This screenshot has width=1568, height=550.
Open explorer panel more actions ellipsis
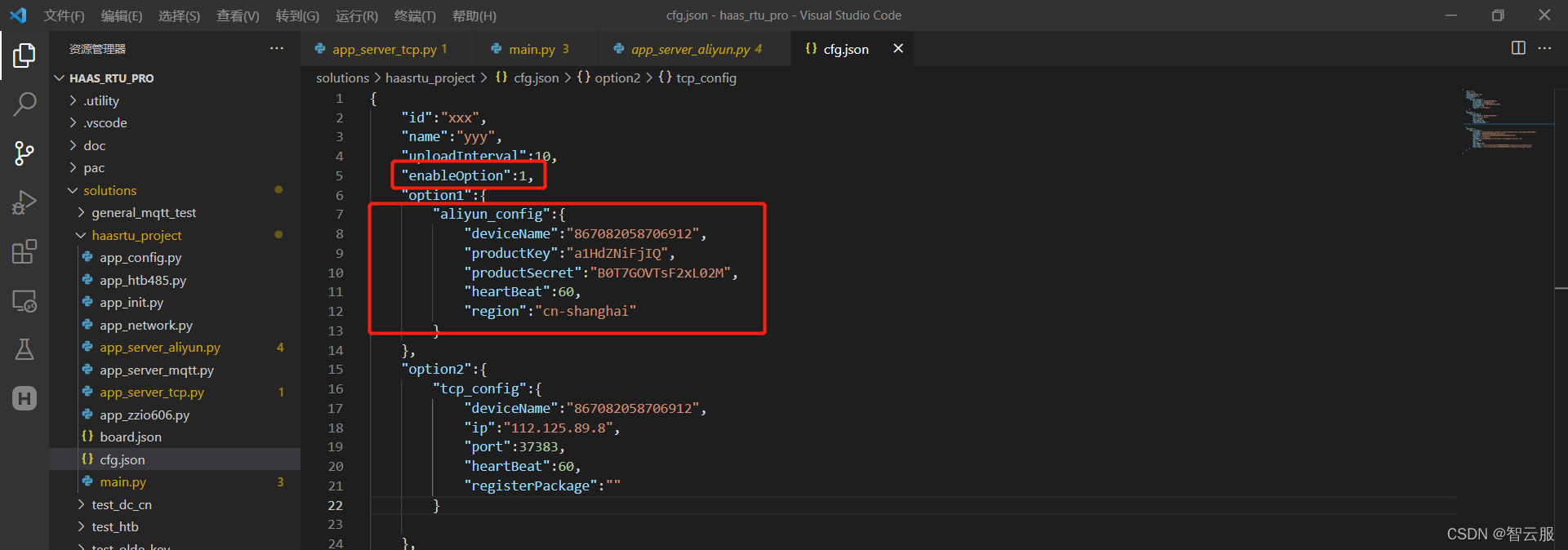277,49
